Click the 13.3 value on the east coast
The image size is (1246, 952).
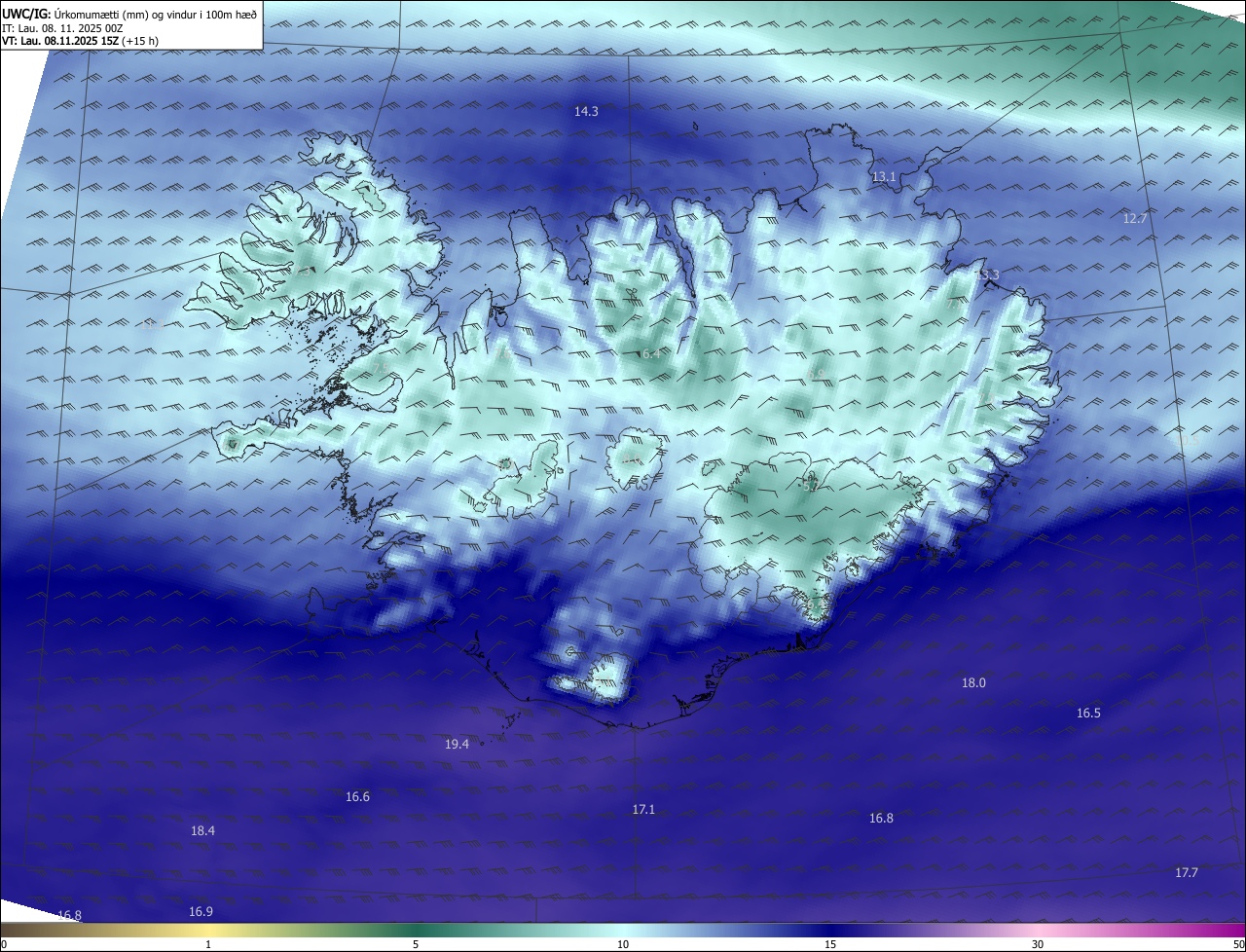988,275
